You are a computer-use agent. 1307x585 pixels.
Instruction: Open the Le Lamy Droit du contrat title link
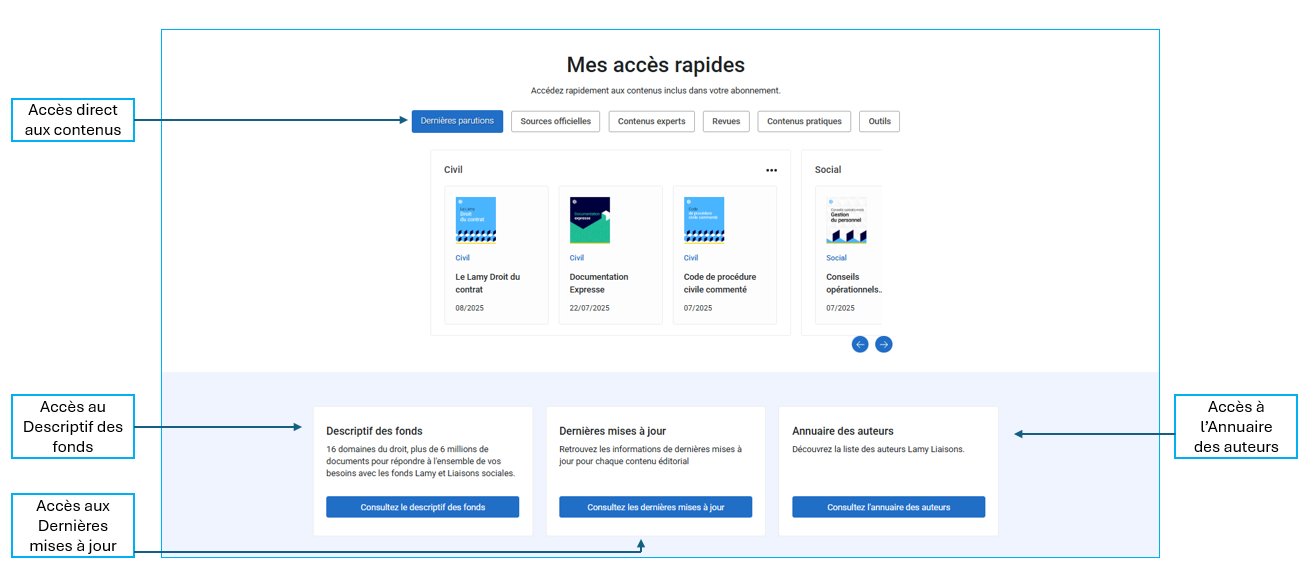(x=488, y=281)
